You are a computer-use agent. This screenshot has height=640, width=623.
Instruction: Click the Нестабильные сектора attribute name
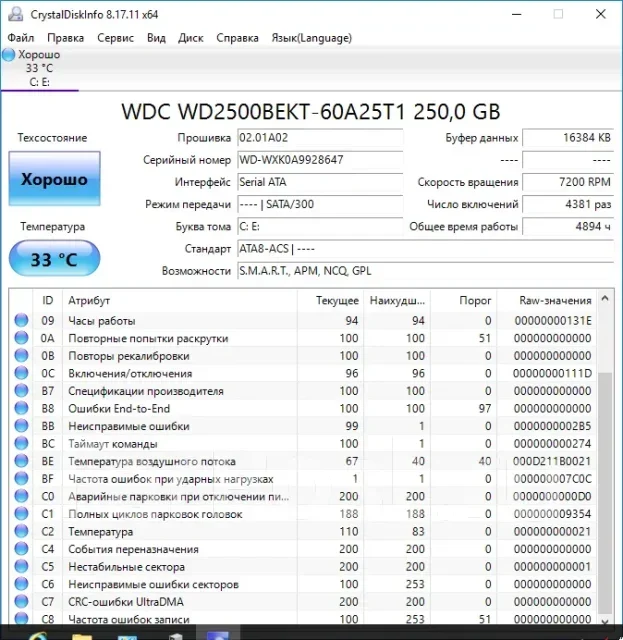127,567
